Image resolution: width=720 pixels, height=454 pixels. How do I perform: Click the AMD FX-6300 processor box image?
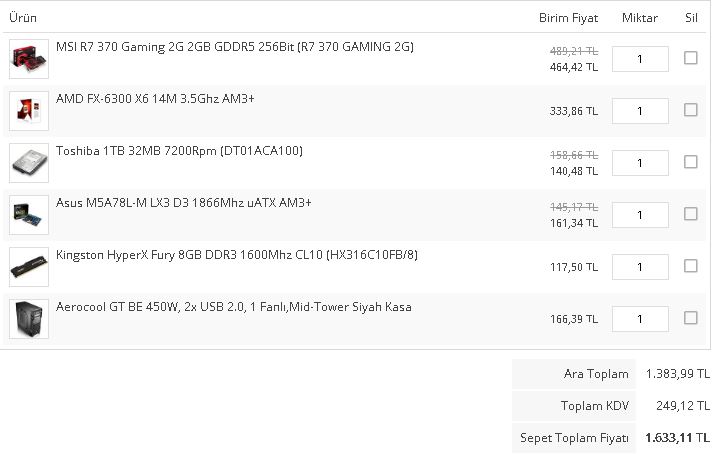click(x=29, y=111)
